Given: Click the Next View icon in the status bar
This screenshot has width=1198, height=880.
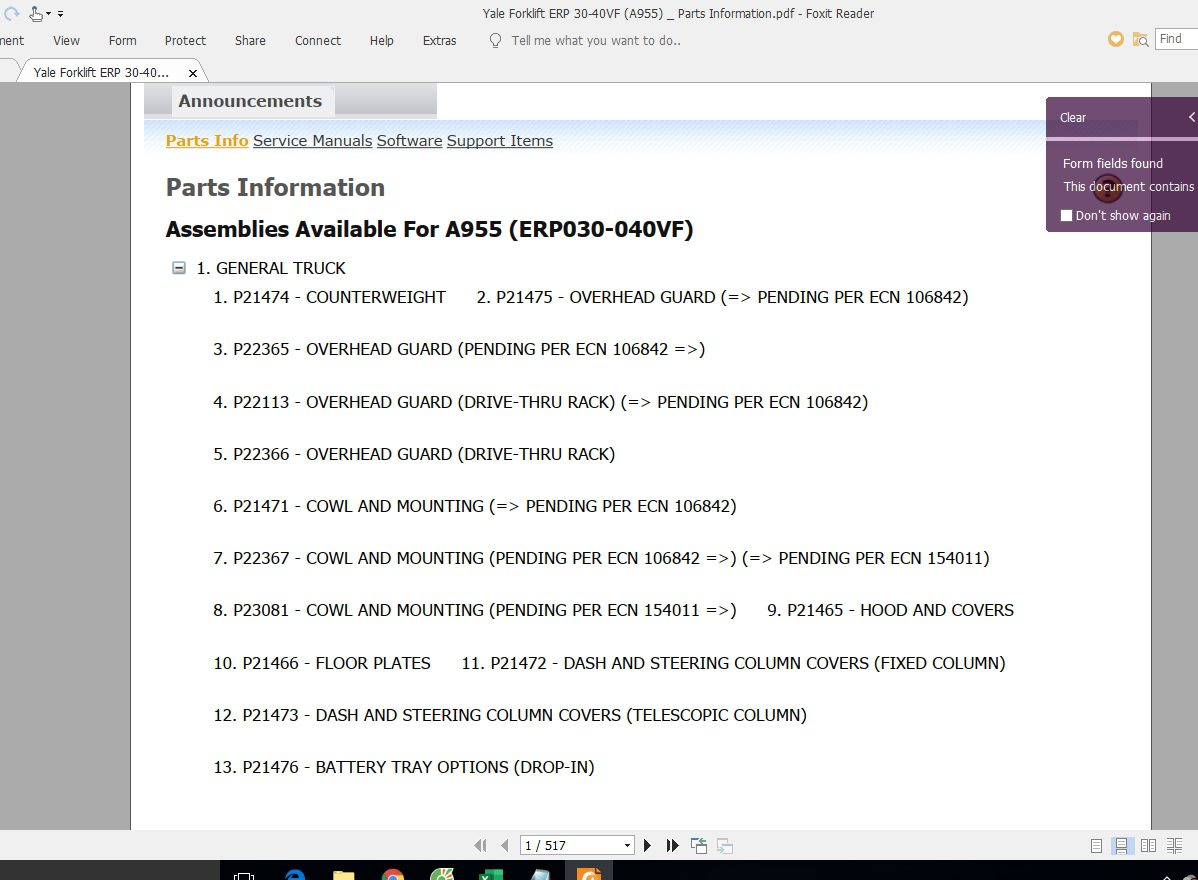Looking at the screenshot, I should [724, 846].
